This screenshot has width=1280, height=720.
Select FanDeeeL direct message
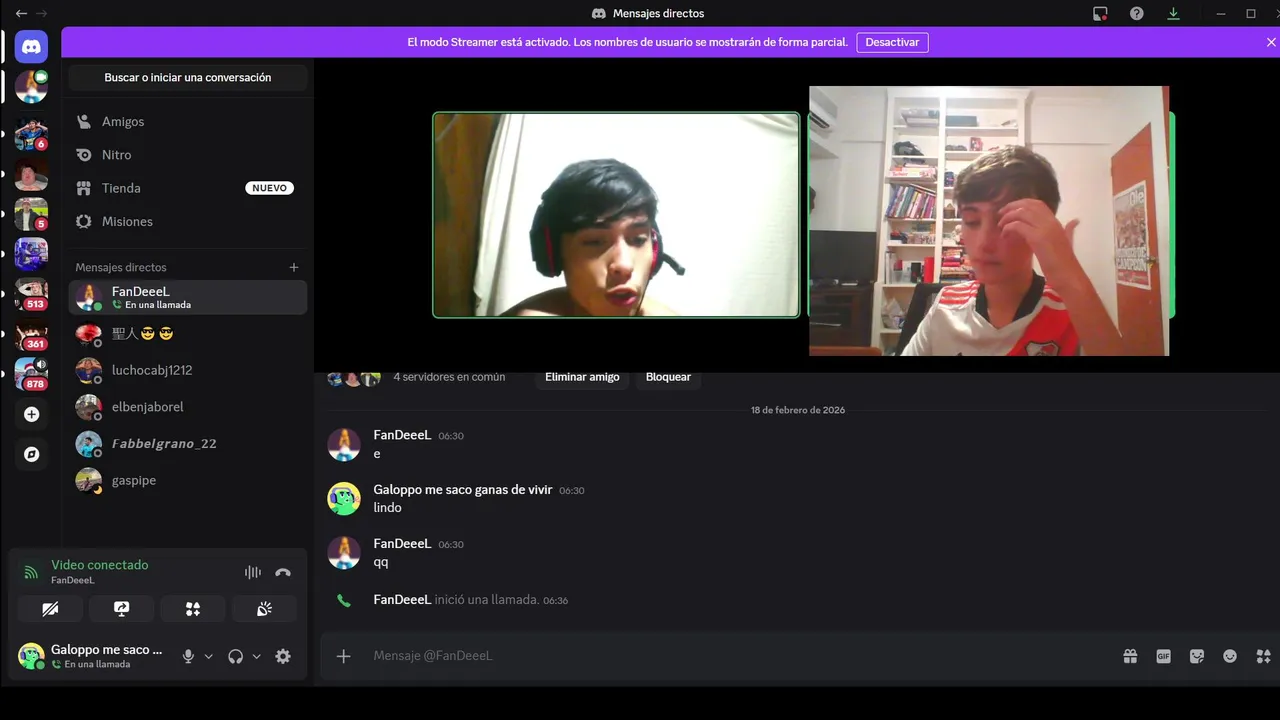(x=188, y=297)
